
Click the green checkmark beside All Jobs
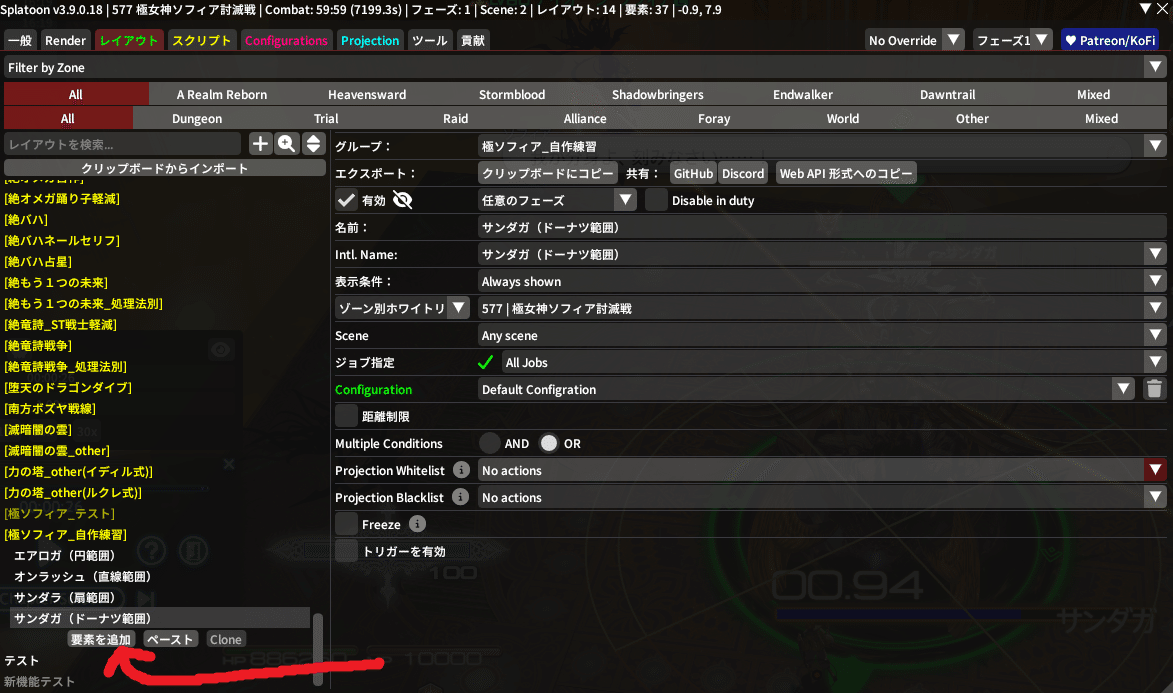point(486,362)
